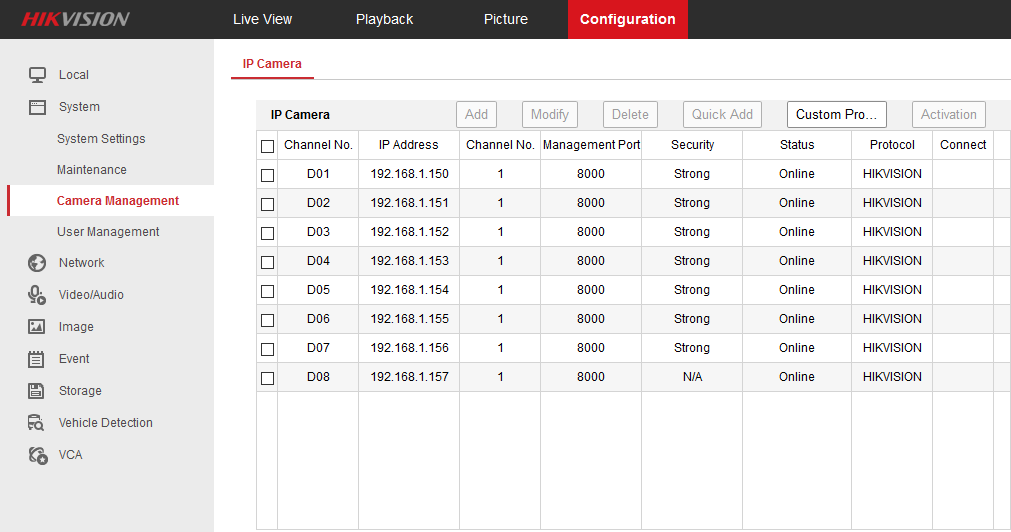This screenshot has height=532, width=1011.
Task: Click the Image picture icon
Action: [x=37, y=327]
